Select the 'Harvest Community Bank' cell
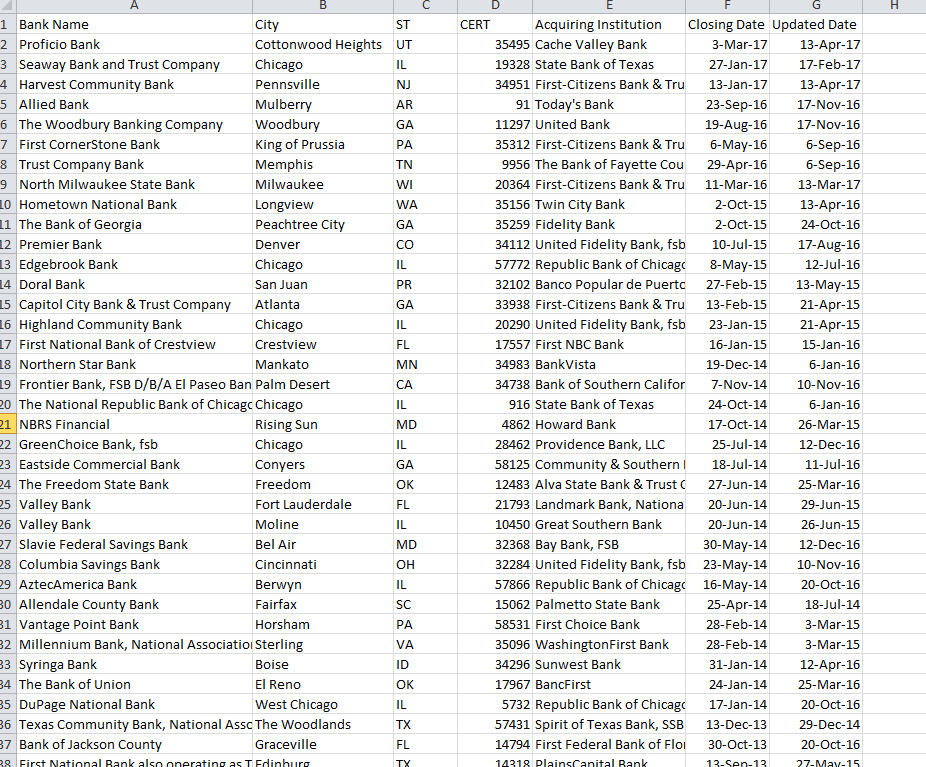The width and height of the screenshot is (926, 767). 134,85
